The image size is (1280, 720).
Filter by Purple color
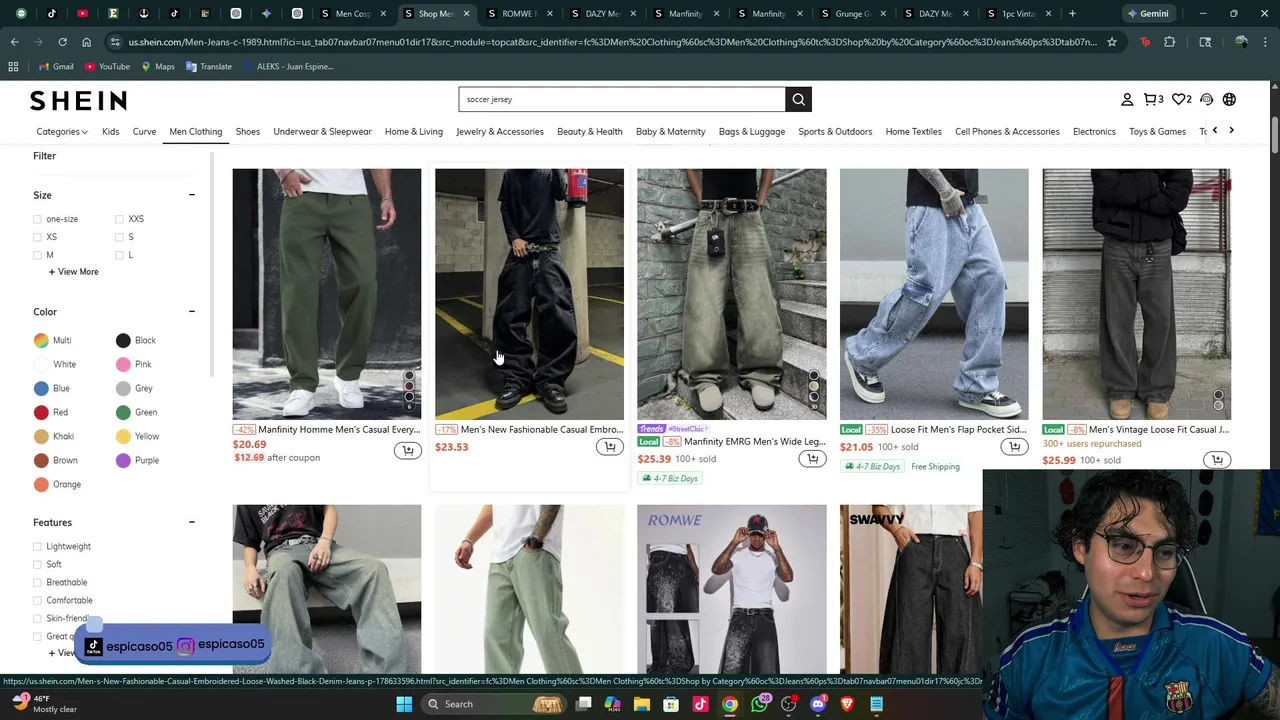click(138, 461)
